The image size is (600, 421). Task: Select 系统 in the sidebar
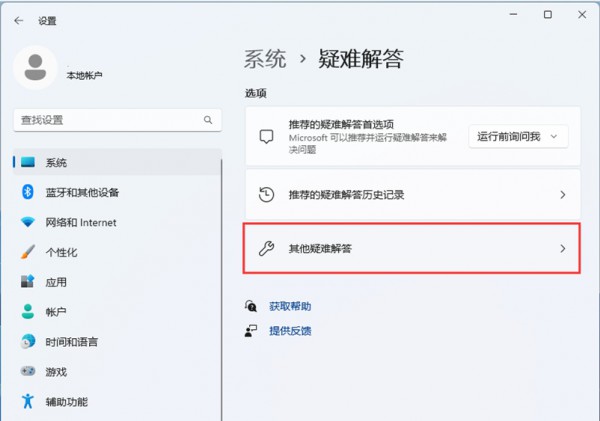56,162
